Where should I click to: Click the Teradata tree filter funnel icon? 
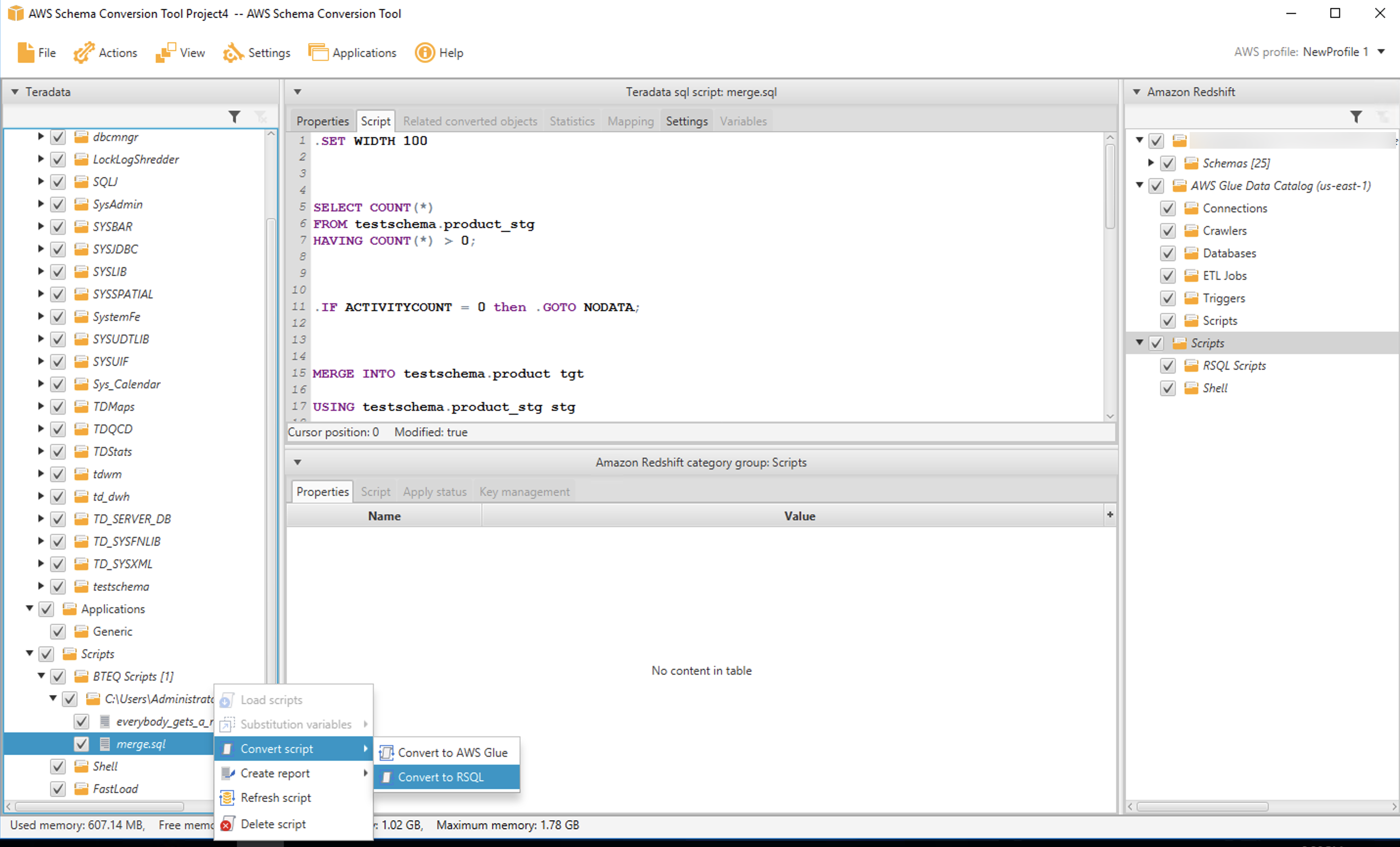tap(234, 117)
